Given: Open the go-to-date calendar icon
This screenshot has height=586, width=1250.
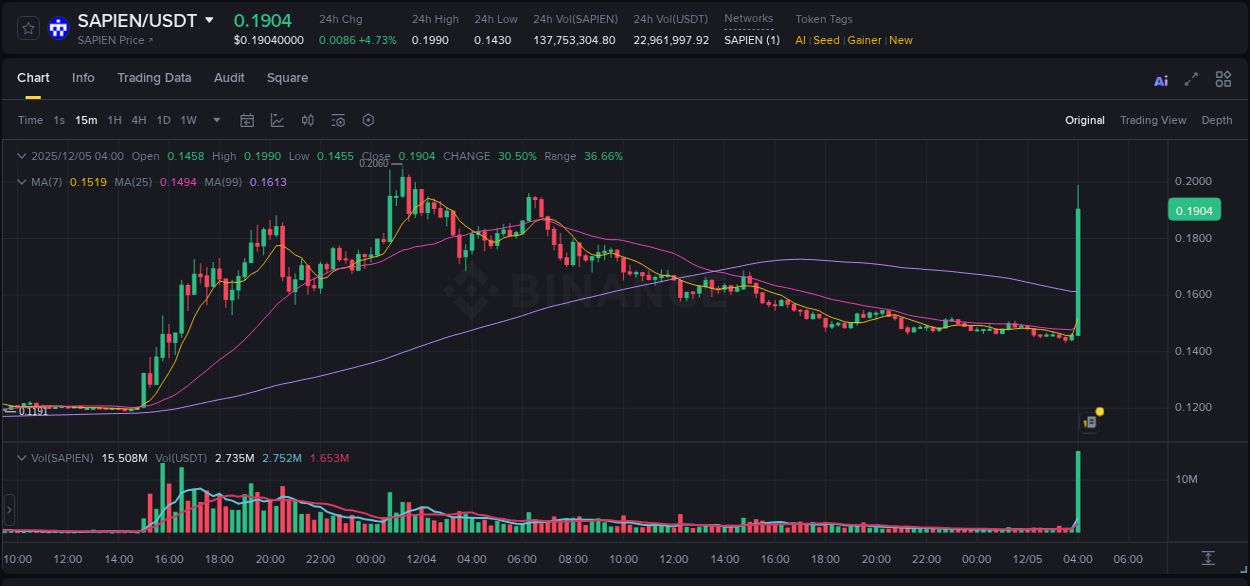Looking at the screenshot, I should 247,120.
